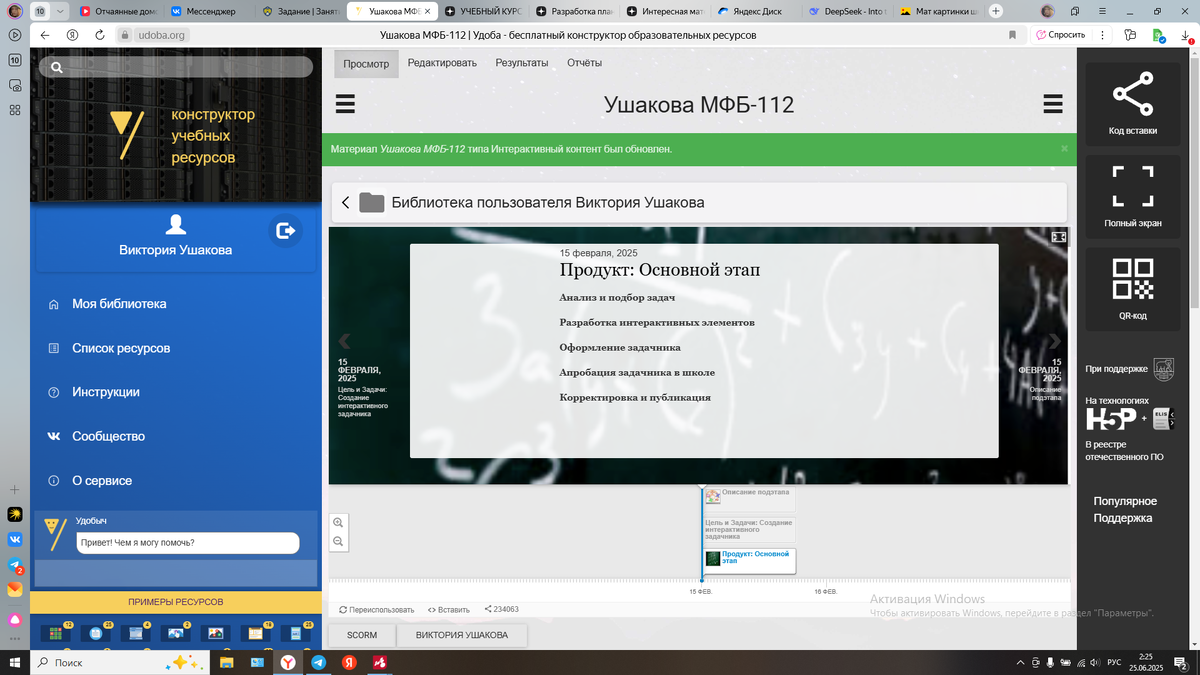Open the H5P technology logo
This screenshot has height=675, width=1200.
point(1111,419)
